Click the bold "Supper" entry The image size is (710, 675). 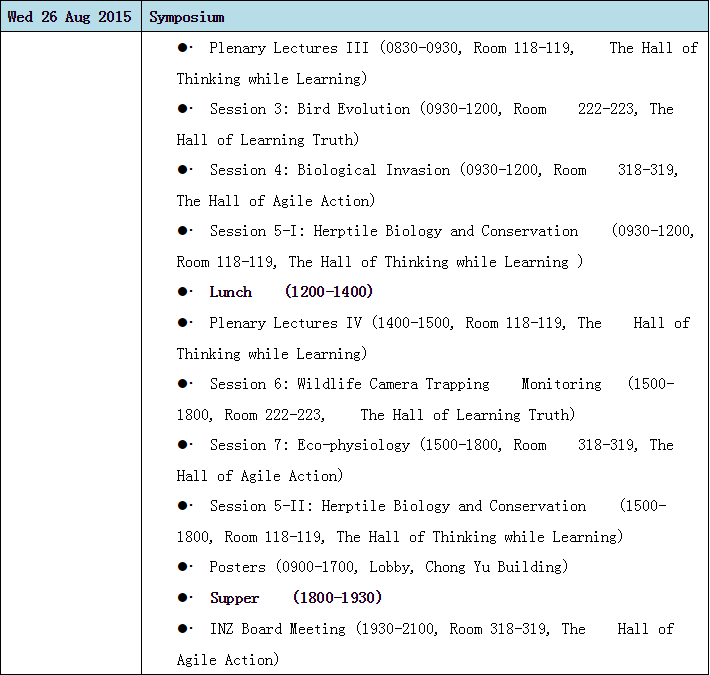click(x=234, y=598)
